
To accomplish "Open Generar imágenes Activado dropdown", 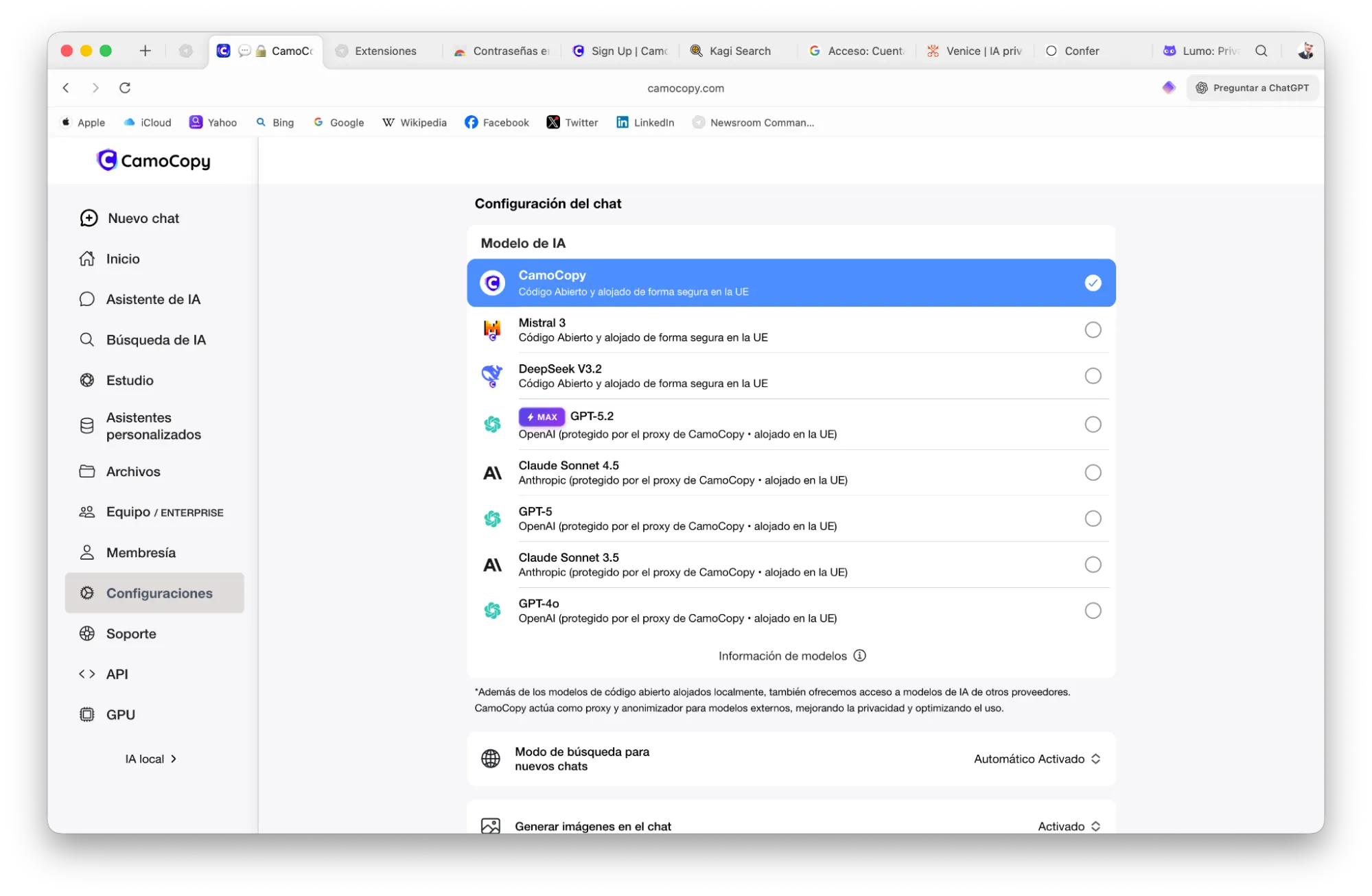I will coord(1069,826).
